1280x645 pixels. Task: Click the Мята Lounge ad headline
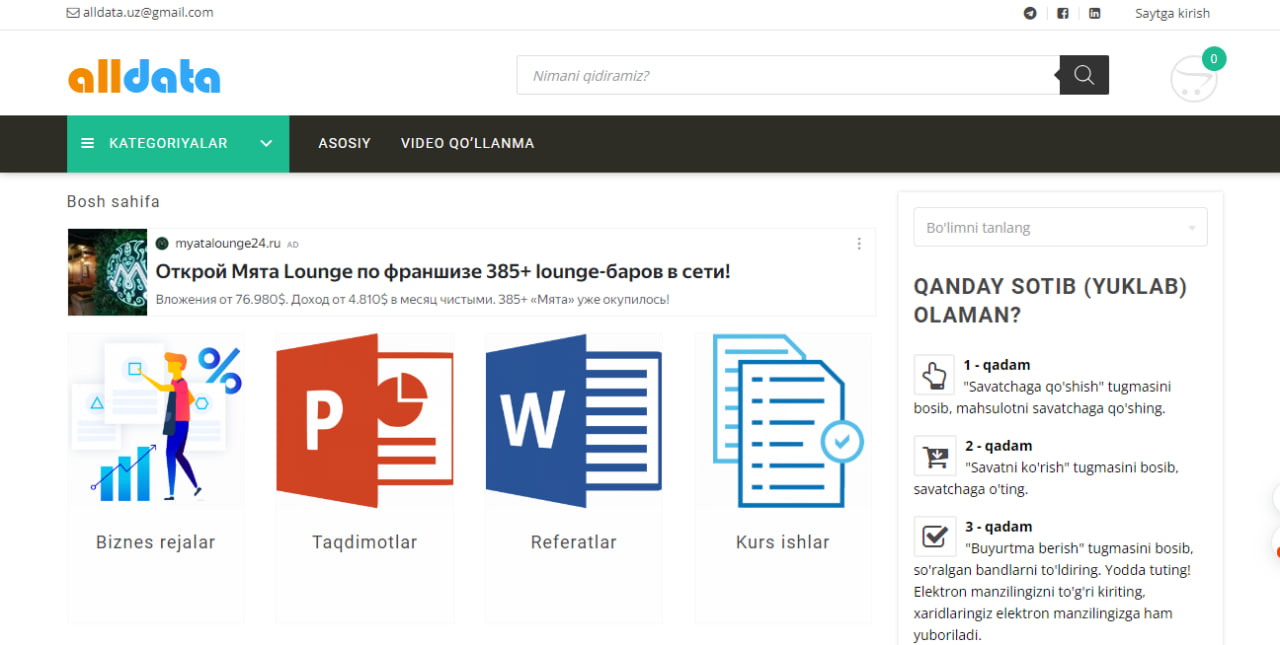coord(443,271)
